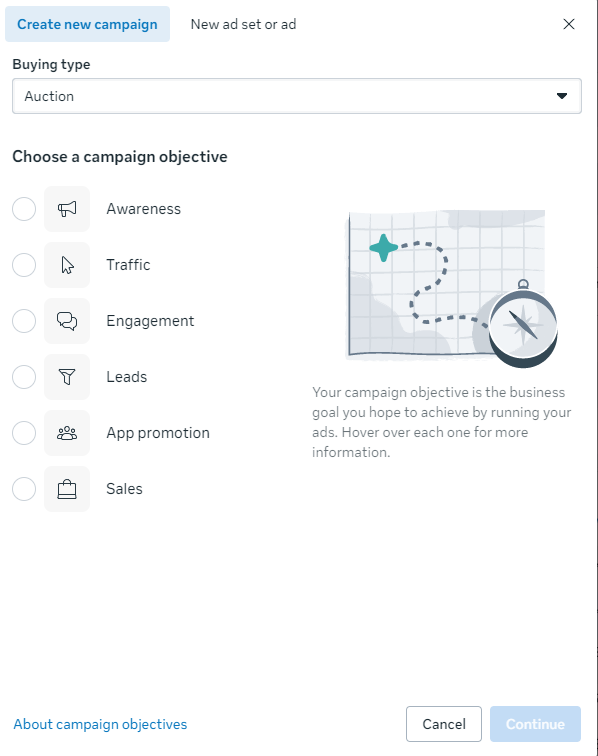This screenshot has width=598, height=756.
Task: Click the Awareness megaphone icon
Action: 67,209
